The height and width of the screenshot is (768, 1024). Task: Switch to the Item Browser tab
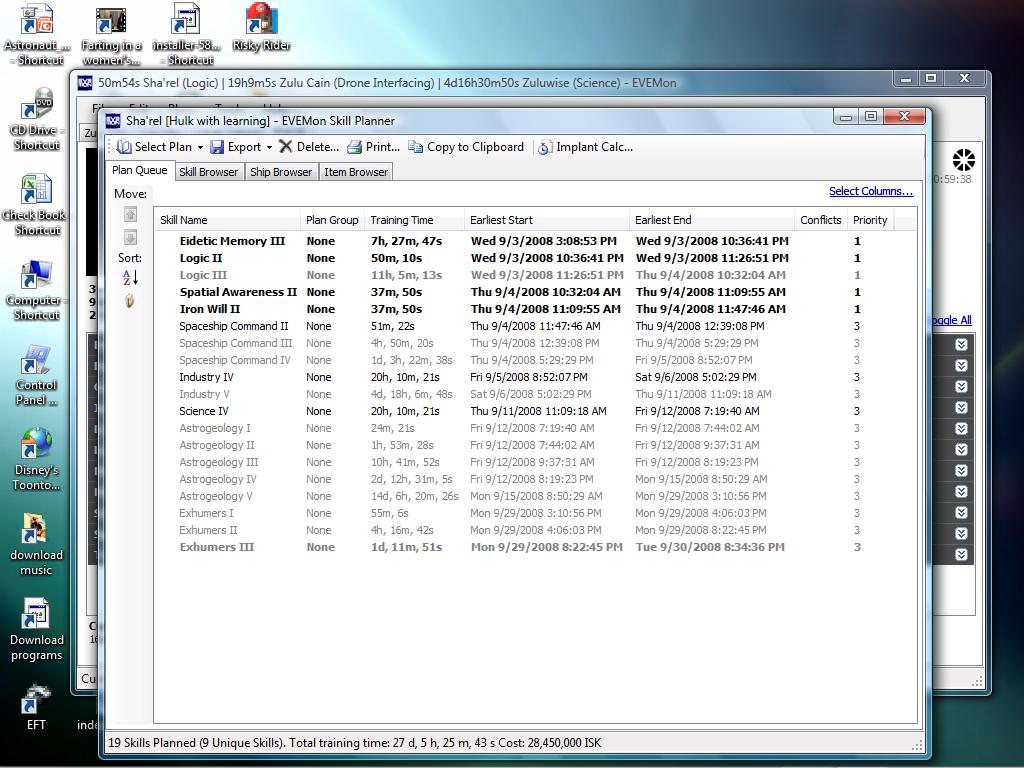(x=355, y=172)
